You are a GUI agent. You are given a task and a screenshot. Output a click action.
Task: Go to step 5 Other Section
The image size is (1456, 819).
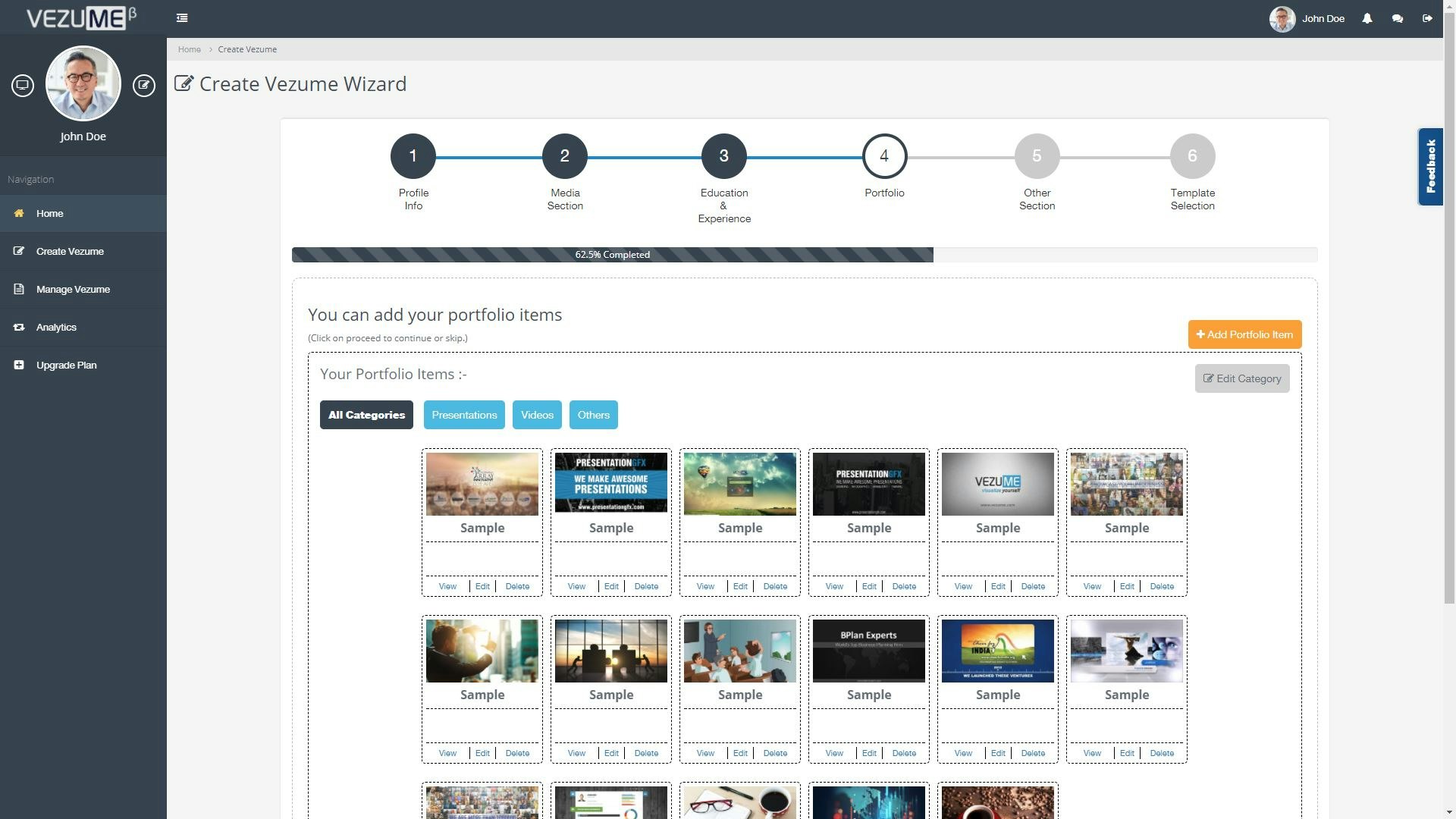pyautogui.click(x=1037, y=156)
